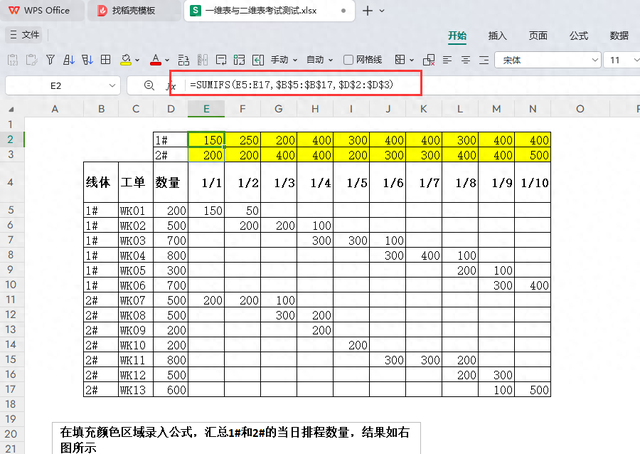Select row 4 header
The height and width of the screenshot is (454, 640).
(11, 182)
